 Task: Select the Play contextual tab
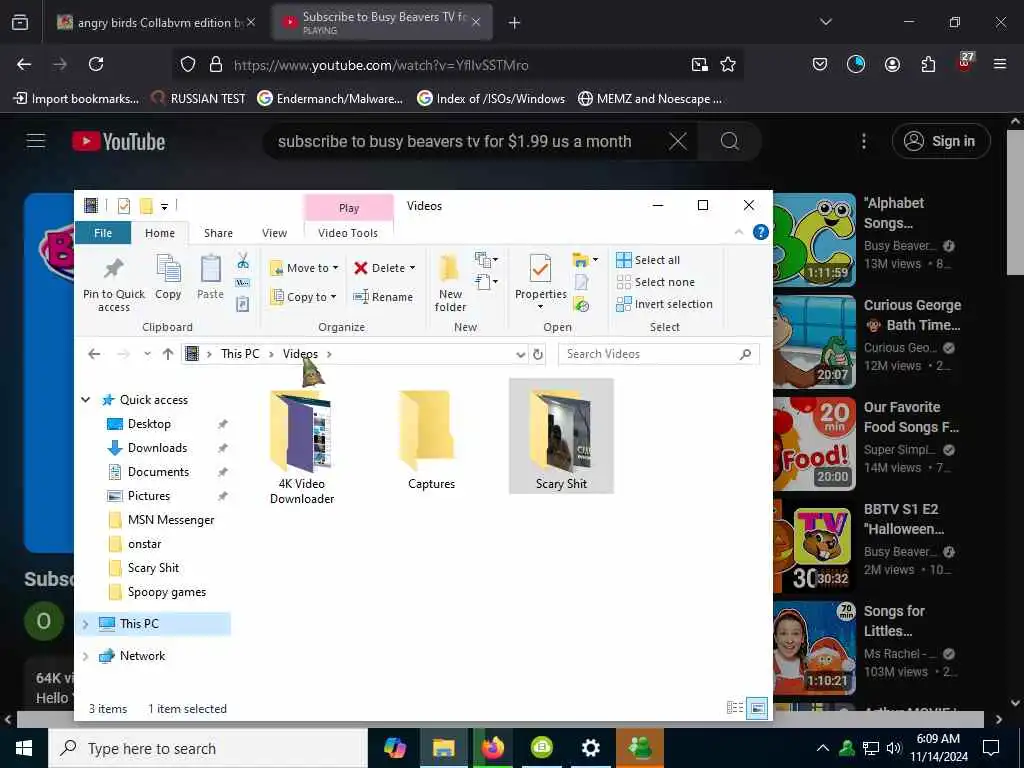point(349,208)
